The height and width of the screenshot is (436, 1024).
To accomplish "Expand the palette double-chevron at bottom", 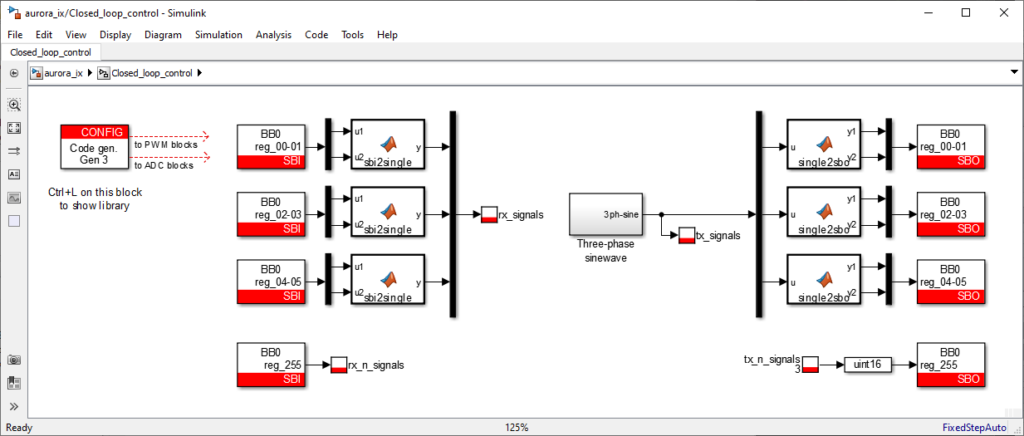I will coord(14,406).
